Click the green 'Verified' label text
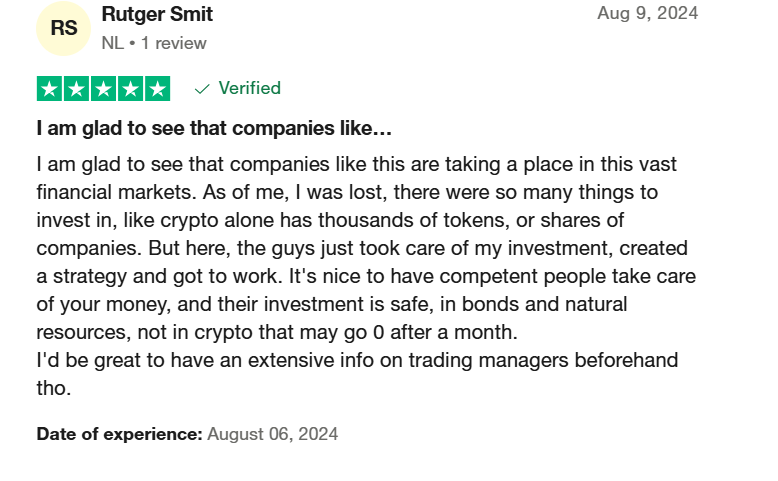Image resolution: width=778 pixels, height=481 pixels. pos(249,88)
